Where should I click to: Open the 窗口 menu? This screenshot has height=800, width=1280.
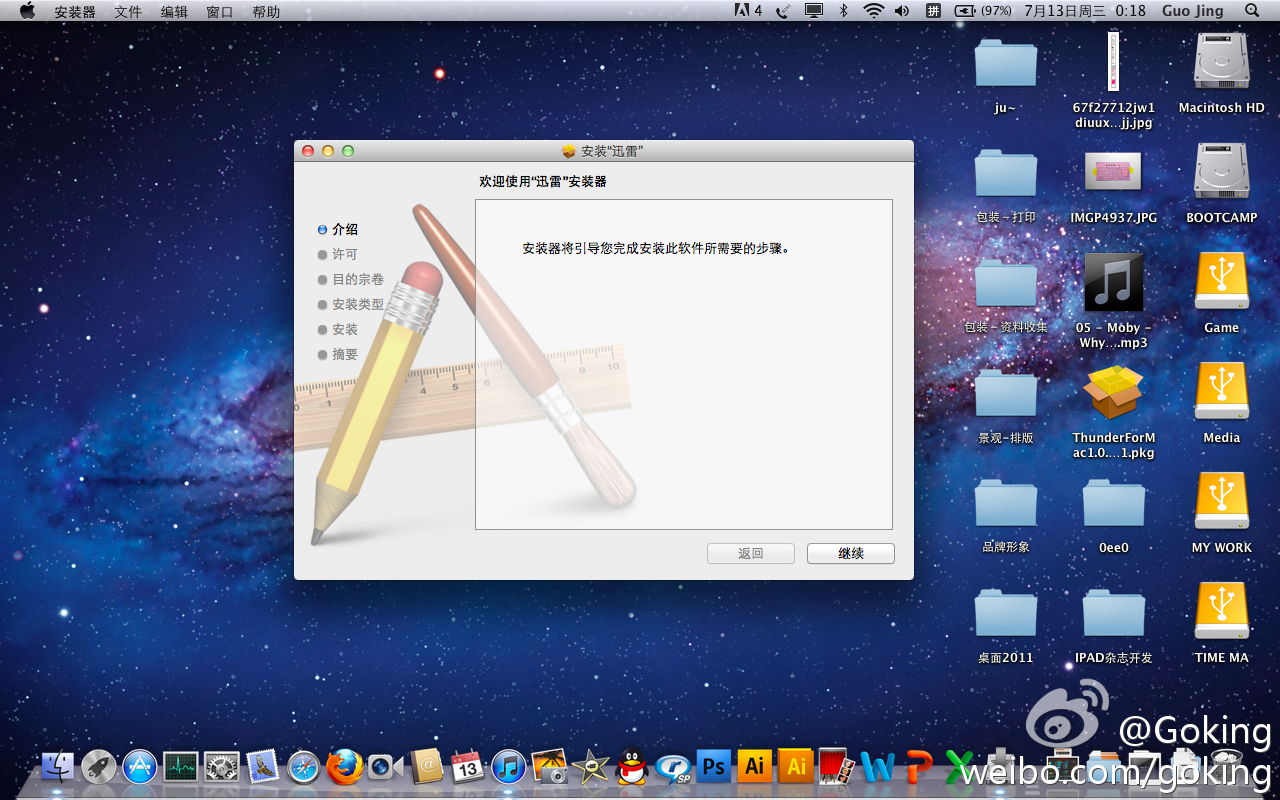click(x=220, y=11)
